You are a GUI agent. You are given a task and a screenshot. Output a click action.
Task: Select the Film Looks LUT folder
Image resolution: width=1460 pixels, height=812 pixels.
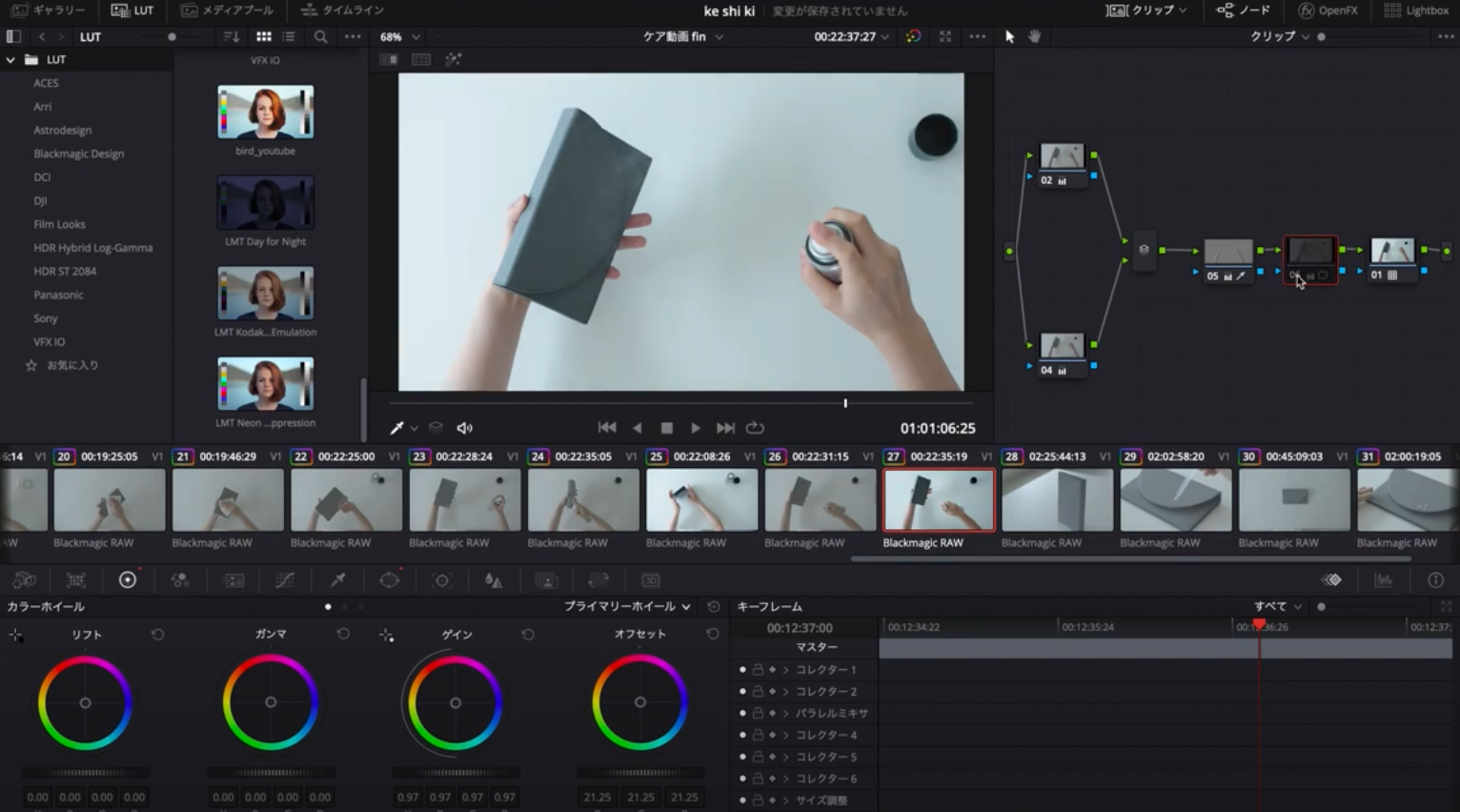tap(59, 224)
